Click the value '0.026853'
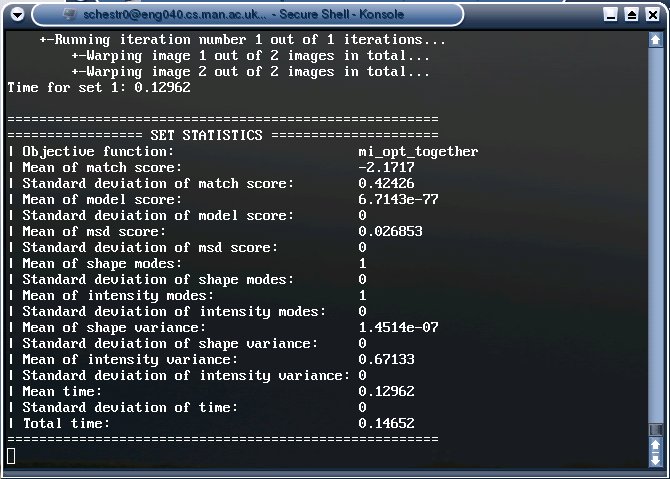Viewport: 670px width, 479px height. click(391, 232)
